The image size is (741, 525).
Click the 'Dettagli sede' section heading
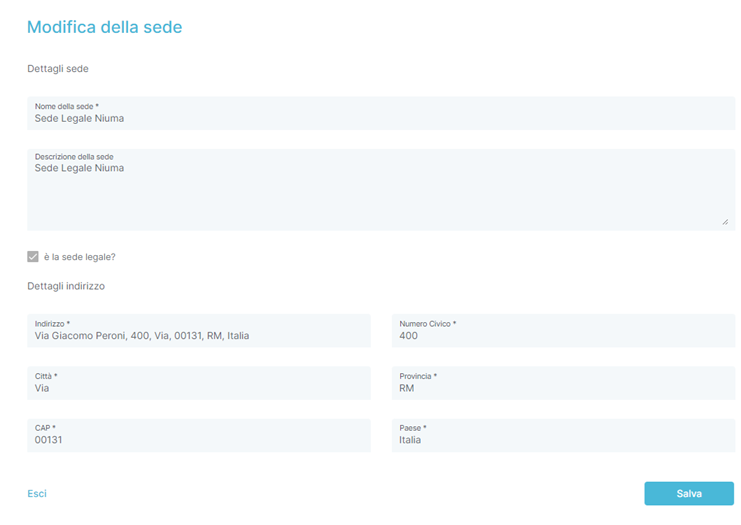[x=58, y=69]
